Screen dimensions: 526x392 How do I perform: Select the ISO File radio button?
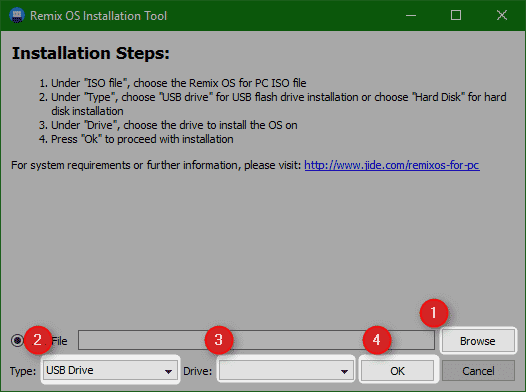17,341
